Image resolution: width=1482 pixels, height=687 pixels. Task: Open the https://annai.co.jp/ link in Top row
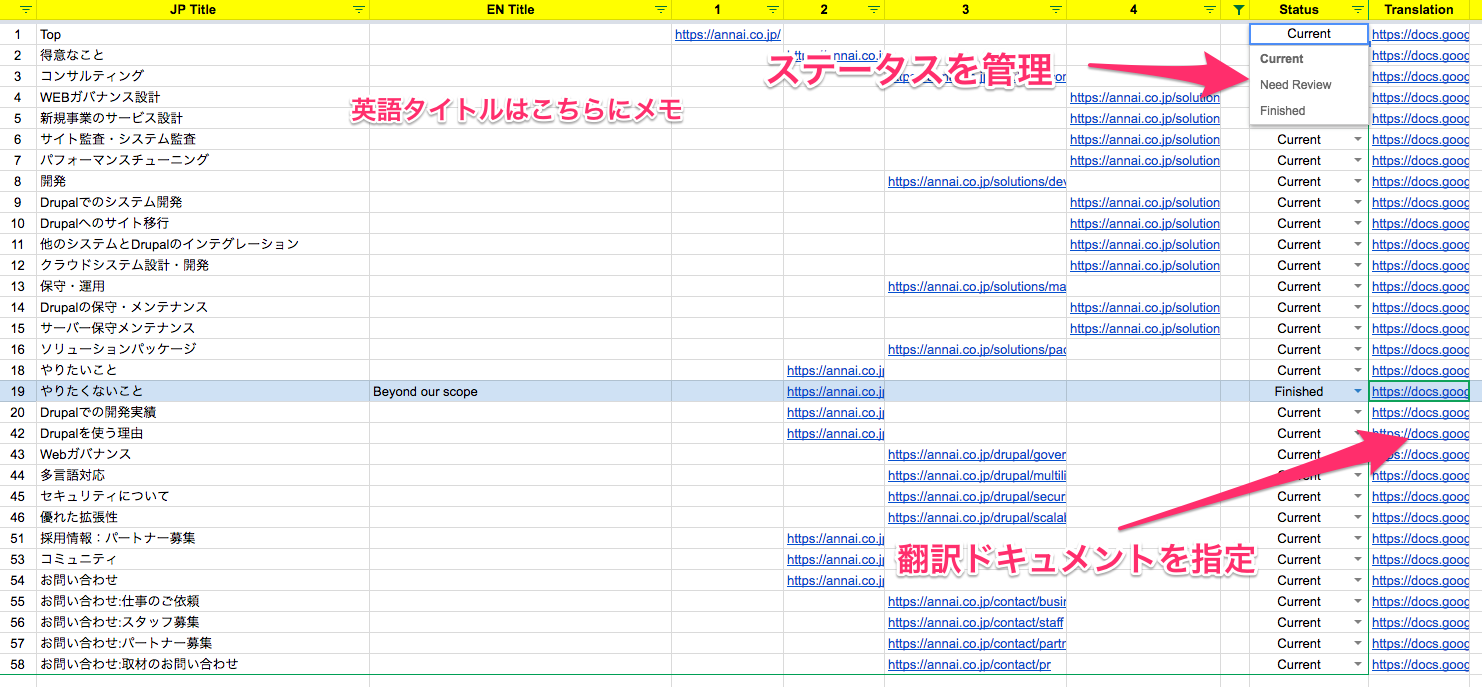(727, 35)
